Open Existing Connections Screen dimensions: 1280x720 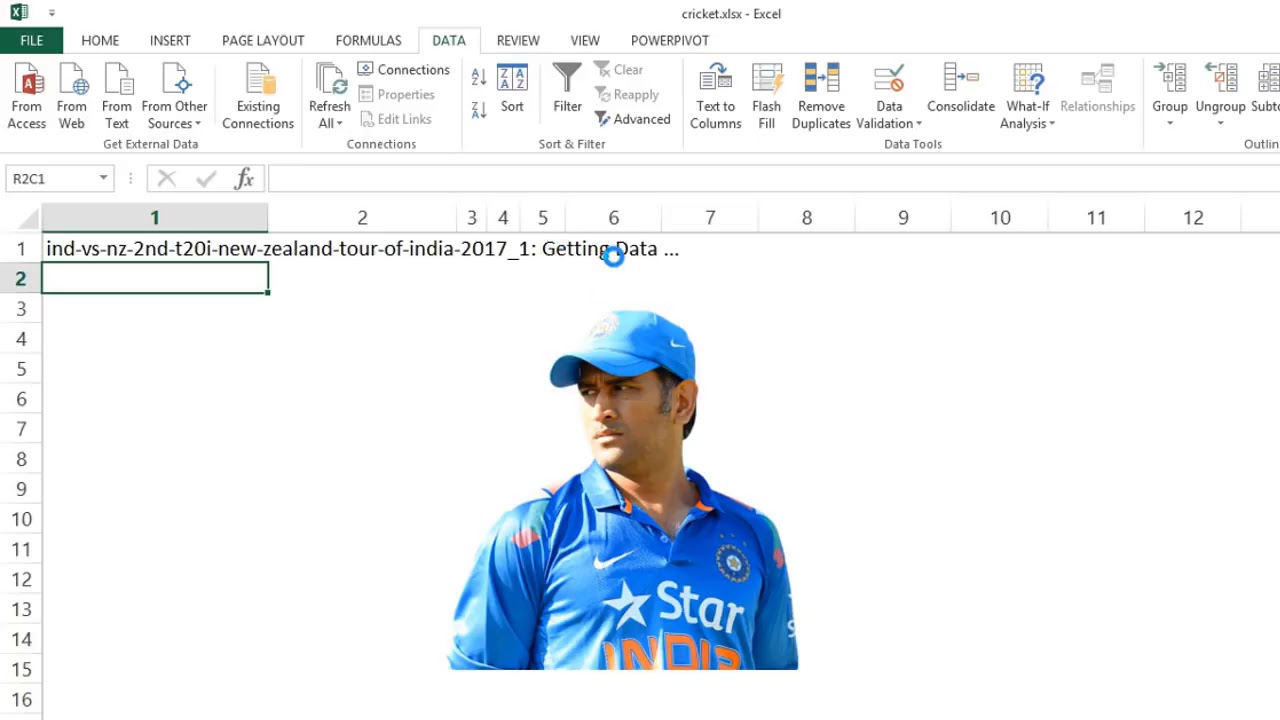pos(258,96)
